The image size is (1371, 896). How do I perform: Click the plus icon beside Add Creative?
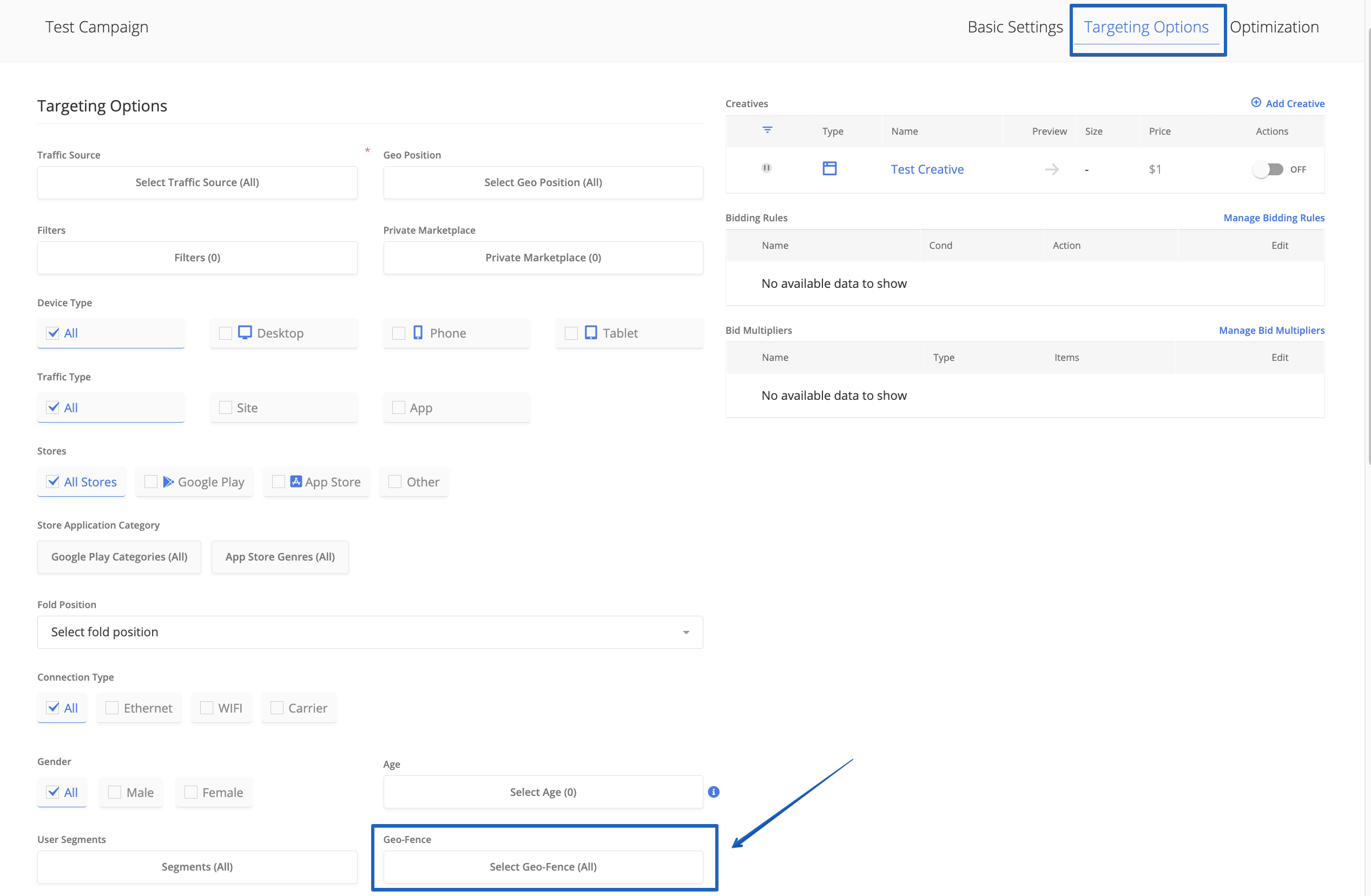click(1256, 103)
